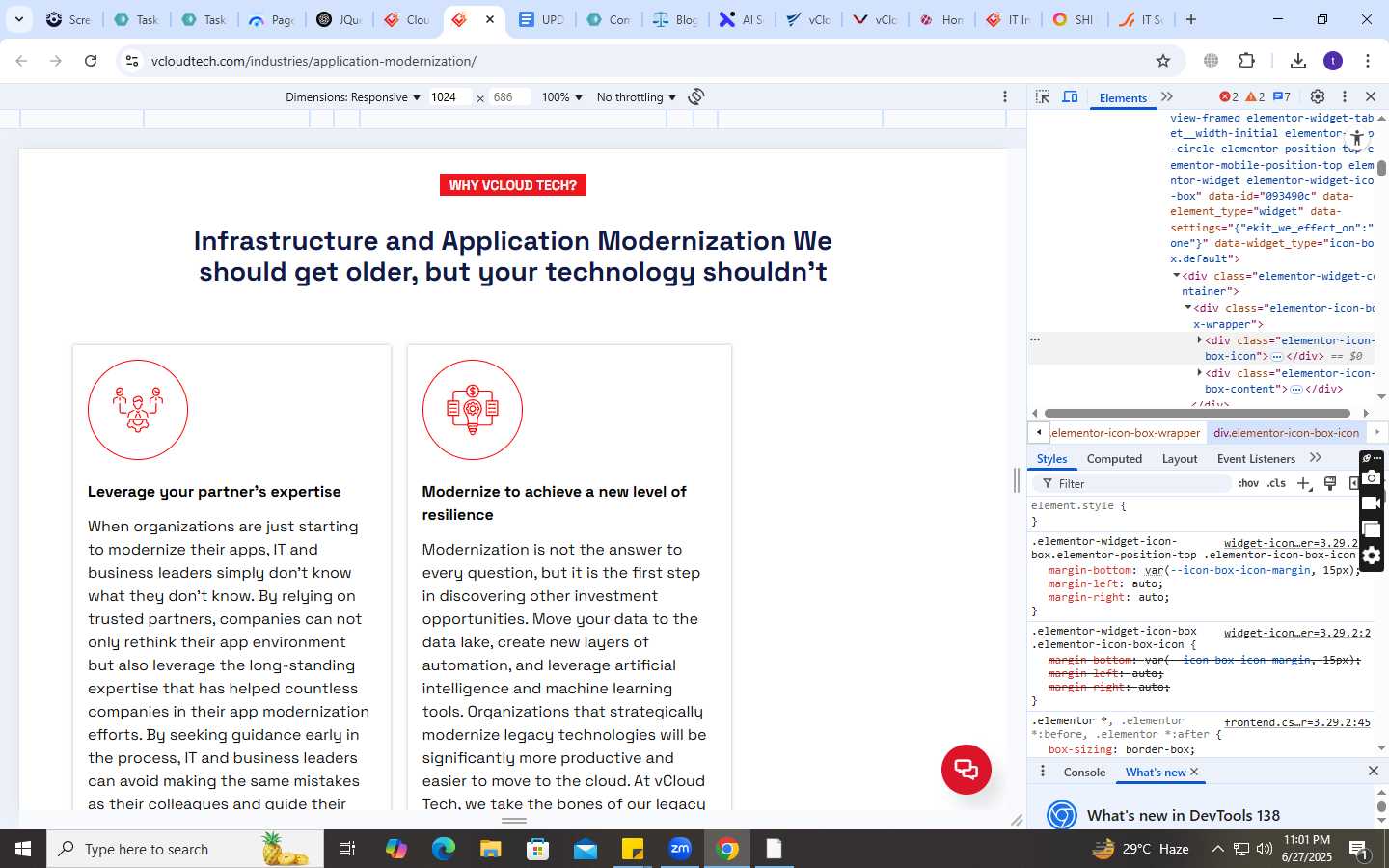
Task: Show more DevTools panels chevron
Action: [x=1167, y=96]
